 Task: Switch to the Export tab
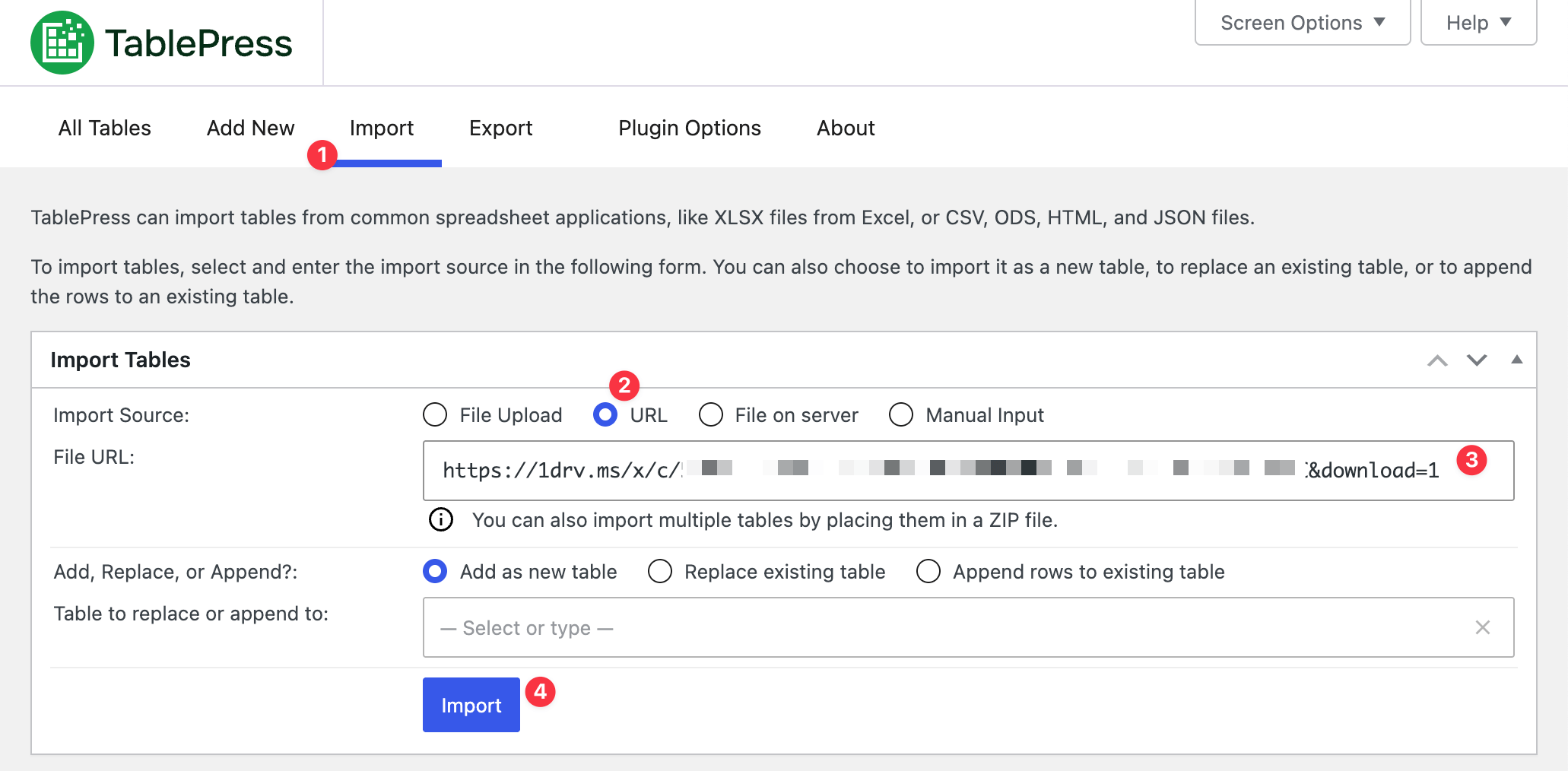(500, 128)
